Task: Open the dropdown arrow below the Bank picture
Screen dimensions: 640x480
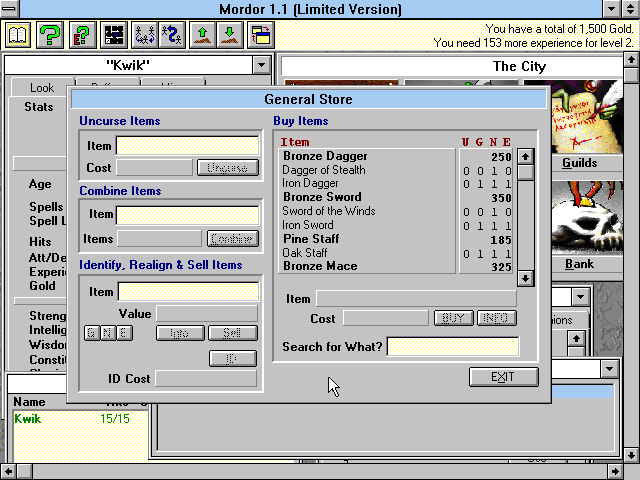Action: pos(580,297)
